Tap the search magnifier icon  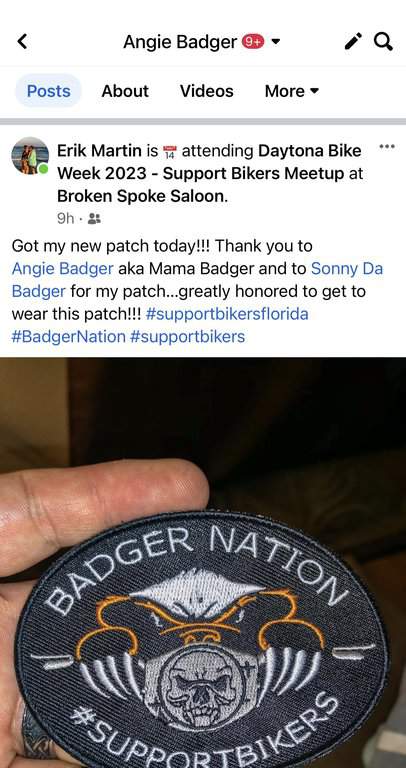[x=383, y=42]
